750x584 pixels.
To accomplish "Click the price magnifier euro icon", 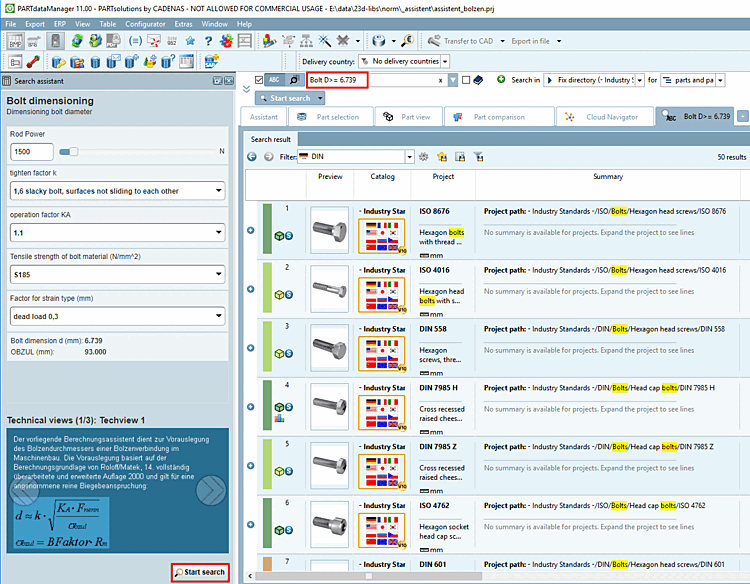I will pos(408,41).
